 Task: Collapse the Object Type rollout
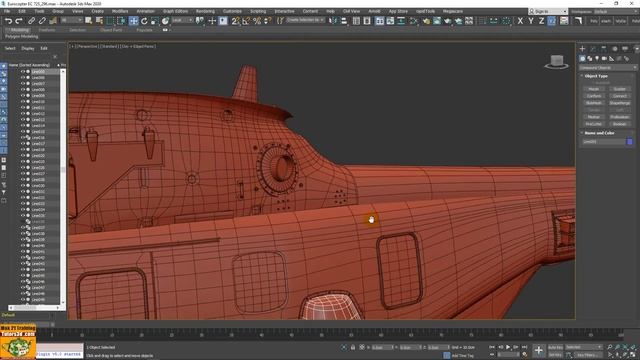tap(596, 76)
